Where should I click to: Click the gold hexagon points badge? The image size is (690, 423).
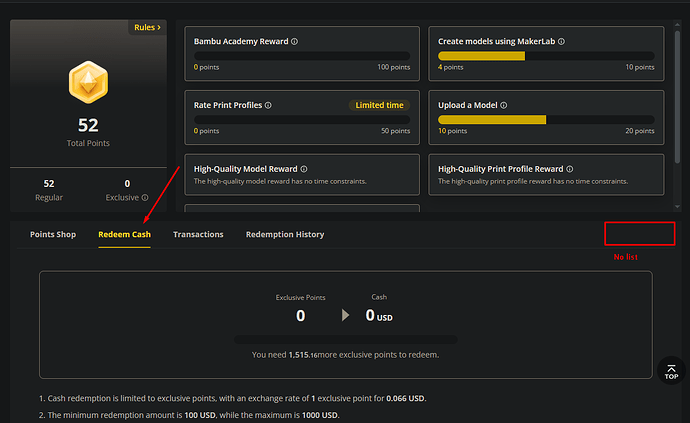[x=88, y=82]
